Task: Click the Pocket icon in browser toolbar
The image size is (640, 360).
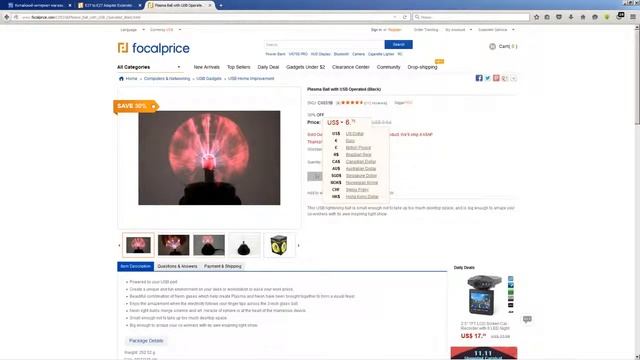Action: (559, 17)
